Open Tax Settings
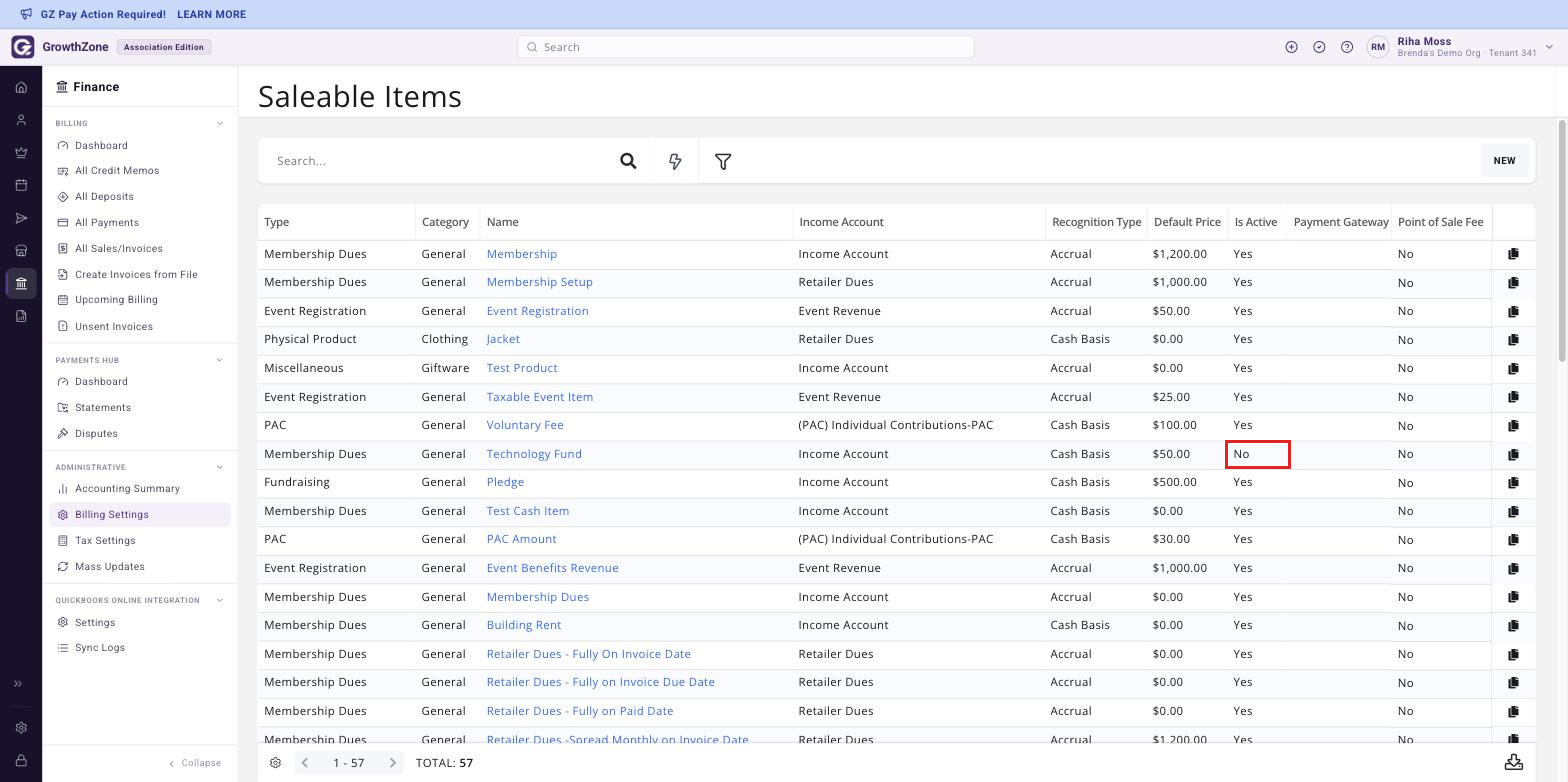The height and width of the screenshot is (782, 1568). tap(105, 541)
